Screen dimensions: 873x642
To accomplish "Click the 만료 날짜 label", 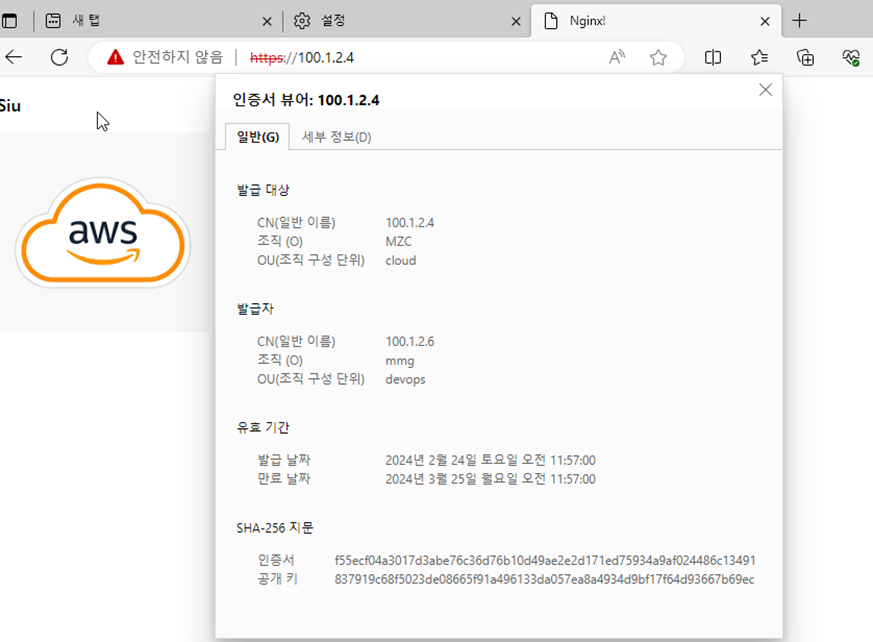I will (x=284, y=479).
